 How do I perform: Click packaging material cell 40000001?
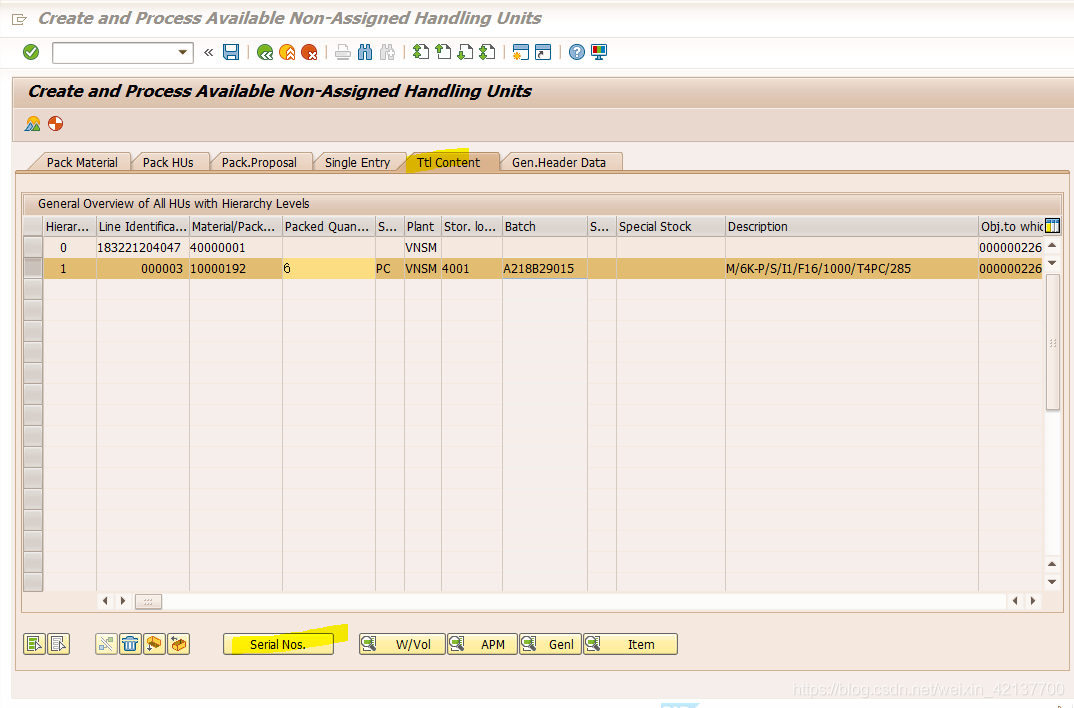coord(236,247)
